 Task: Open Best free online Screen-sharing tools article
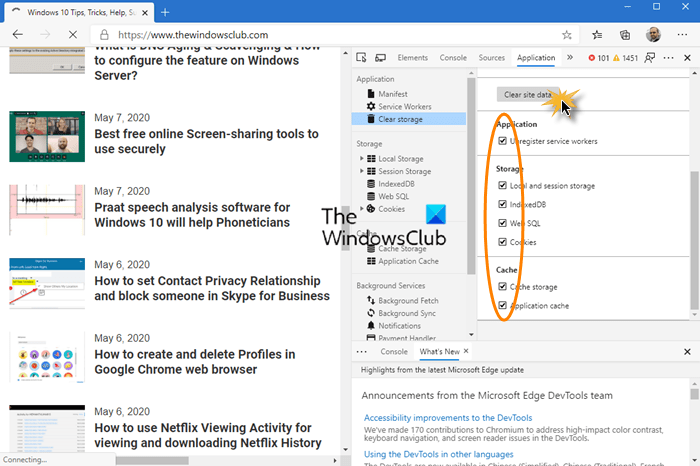point(206,141)
